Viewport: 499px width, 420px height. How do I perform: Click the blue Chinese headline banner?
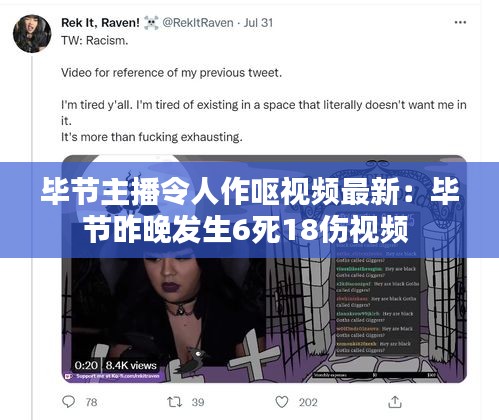point(249,210)
